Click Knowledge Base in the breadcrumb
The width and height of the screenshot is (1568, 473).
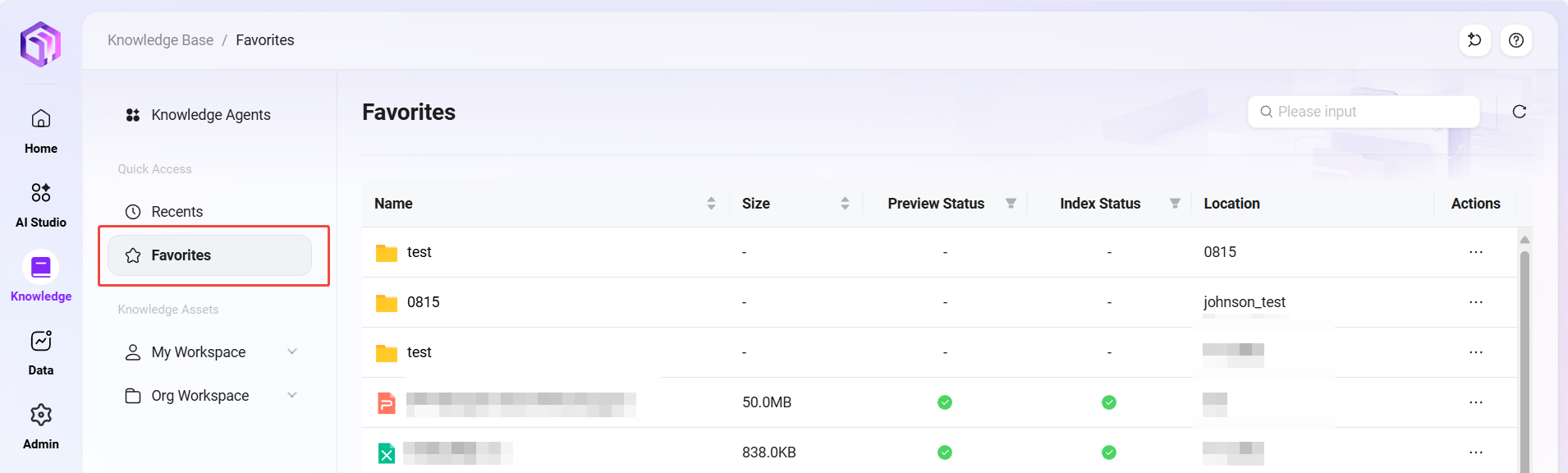coord(160,40)
